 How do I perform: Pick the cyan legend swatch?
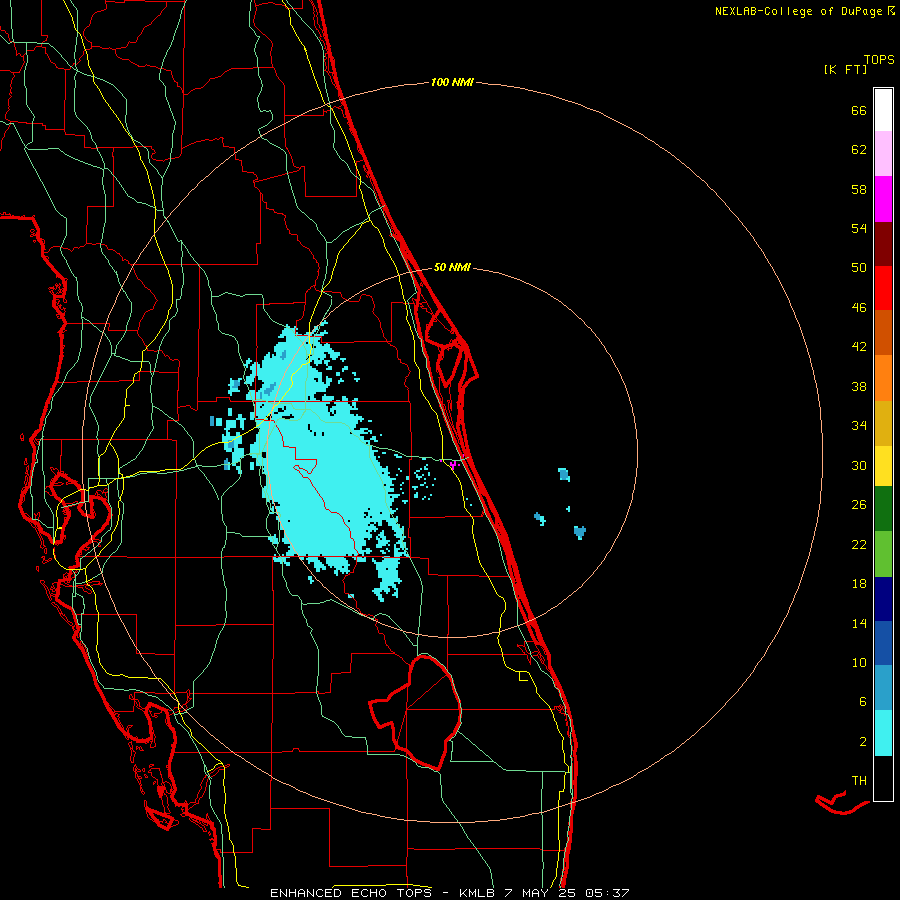883,733
